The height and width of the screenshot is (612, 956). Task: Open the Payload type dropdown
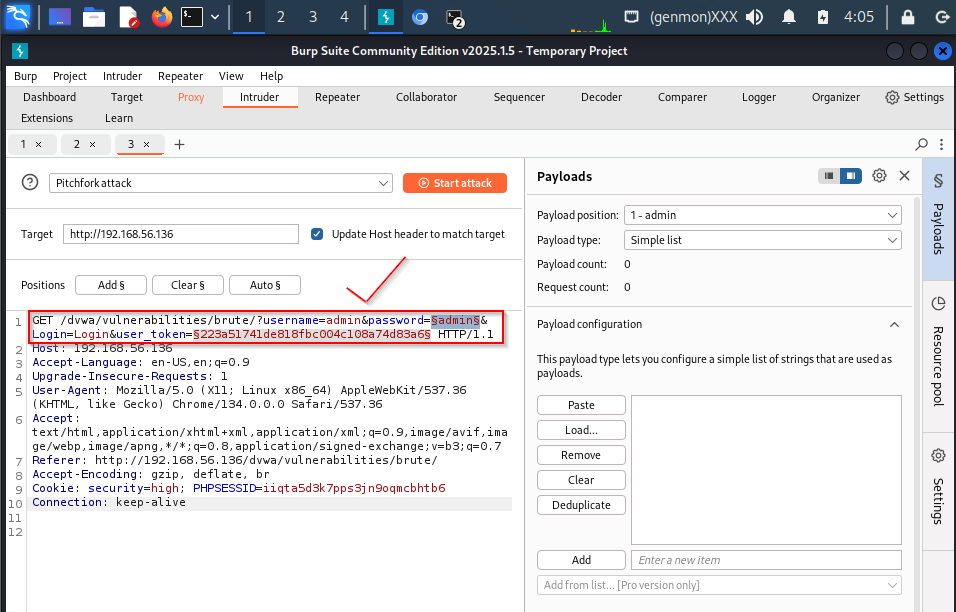763,240
